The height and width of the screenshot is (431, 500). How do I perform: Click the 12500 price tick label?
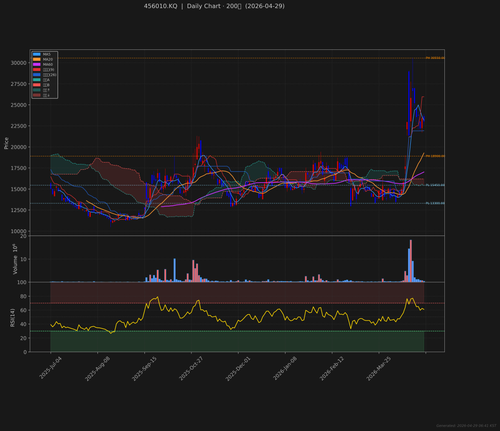(19, 210)
